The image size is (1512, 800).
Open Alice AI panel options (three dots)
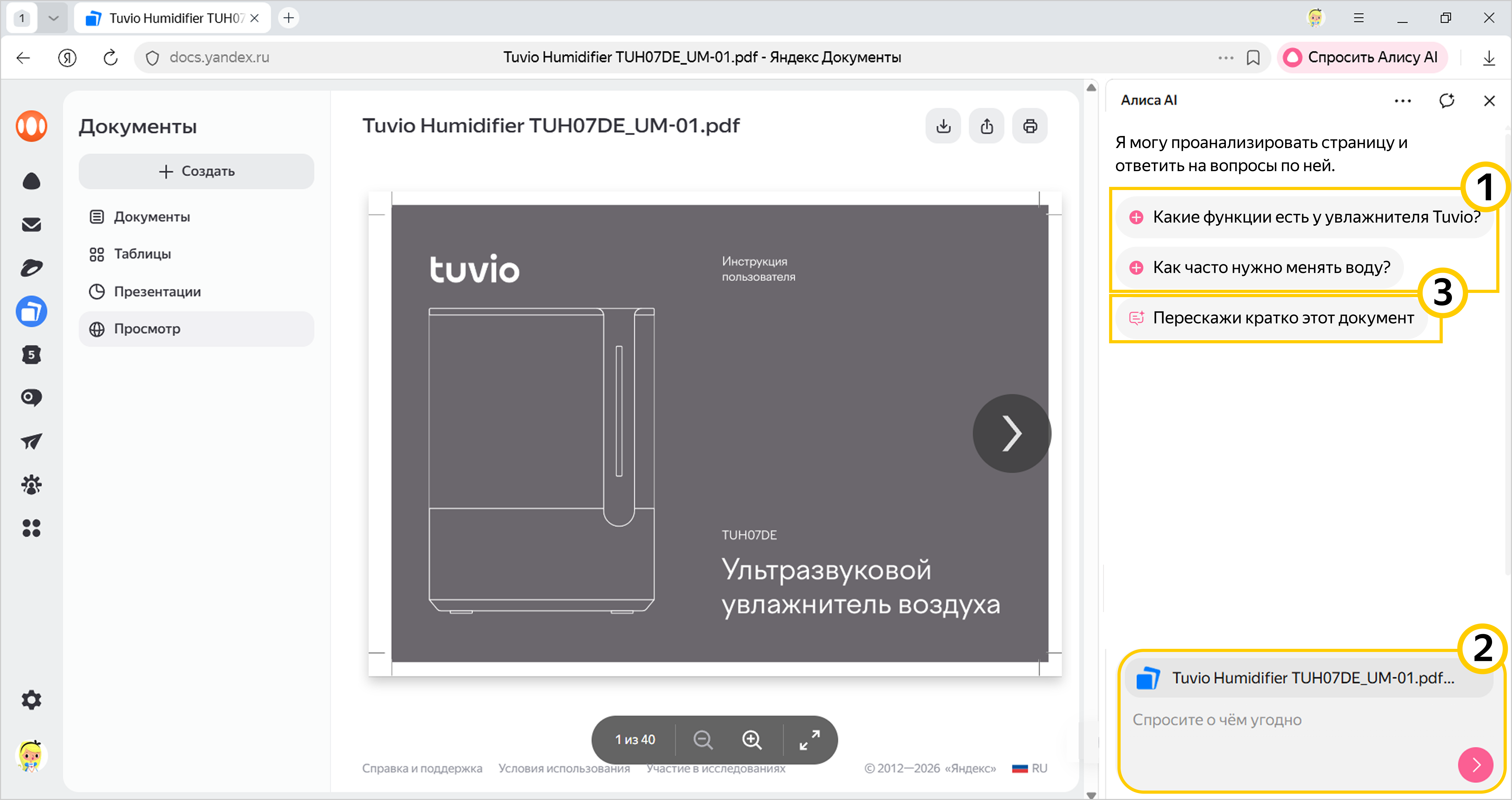coord(1402,101)
